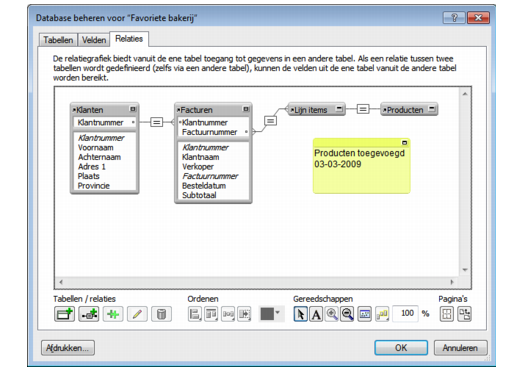This screenshot has width=520, height=389.
Task: Click the trash can delete icon
Action: point(161,314)
